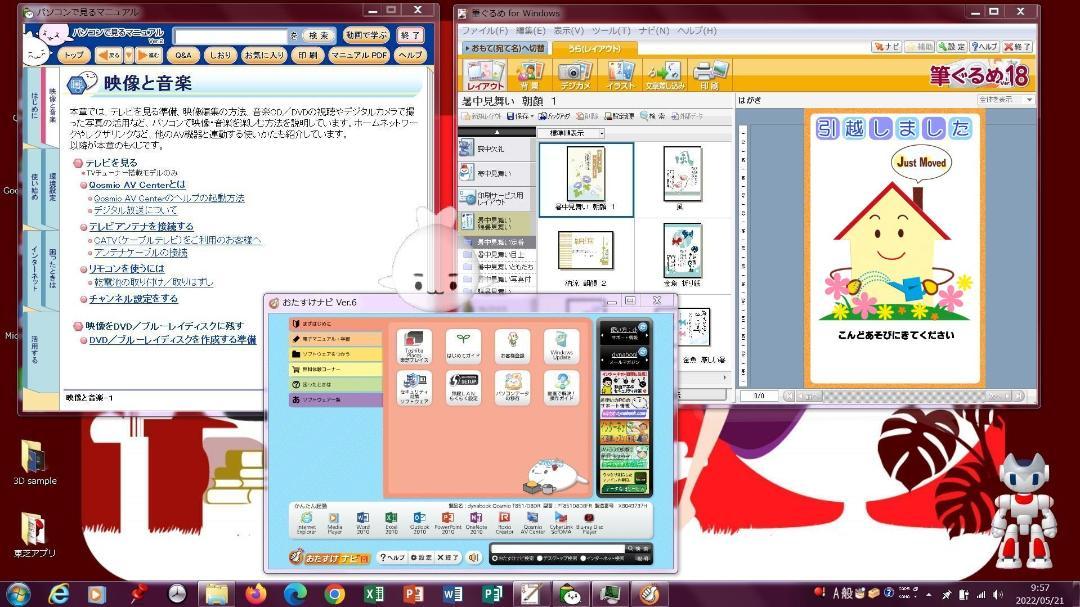The width and height of the screenshot is (1080, 607).
Task: Collapse the category list with the up arrow
Action: point(497,132)
